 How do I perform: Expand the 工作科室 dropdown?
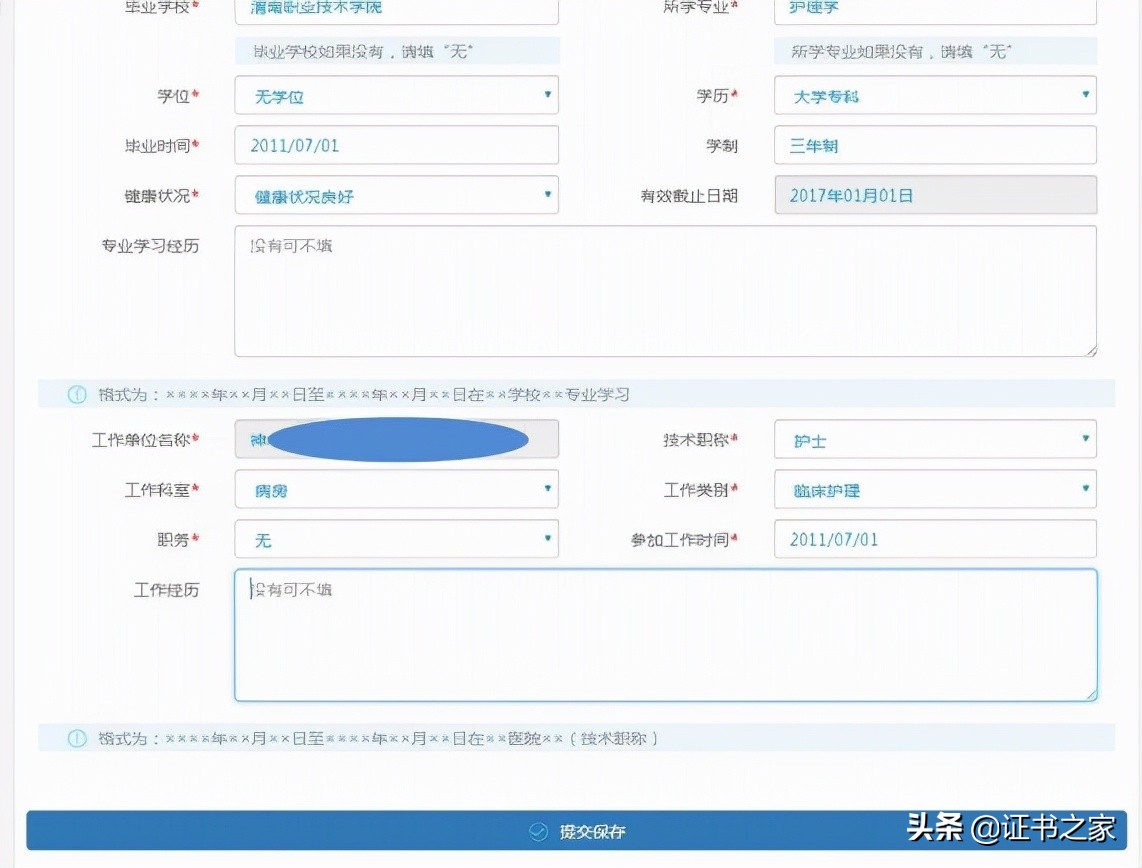[x=396, y=489]
